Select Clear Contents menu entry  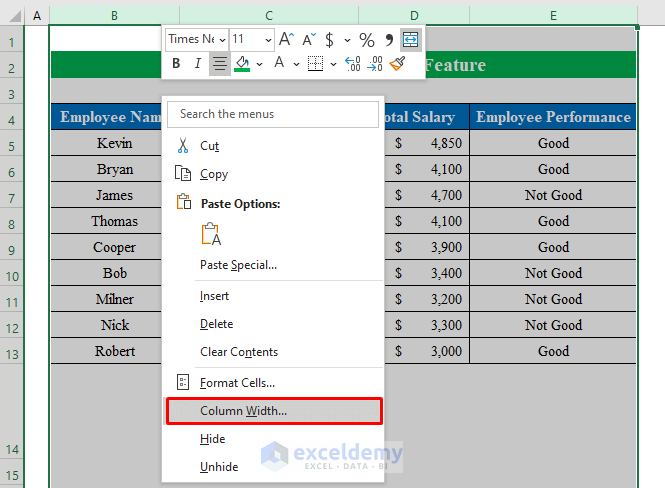(x=273, y=352)
